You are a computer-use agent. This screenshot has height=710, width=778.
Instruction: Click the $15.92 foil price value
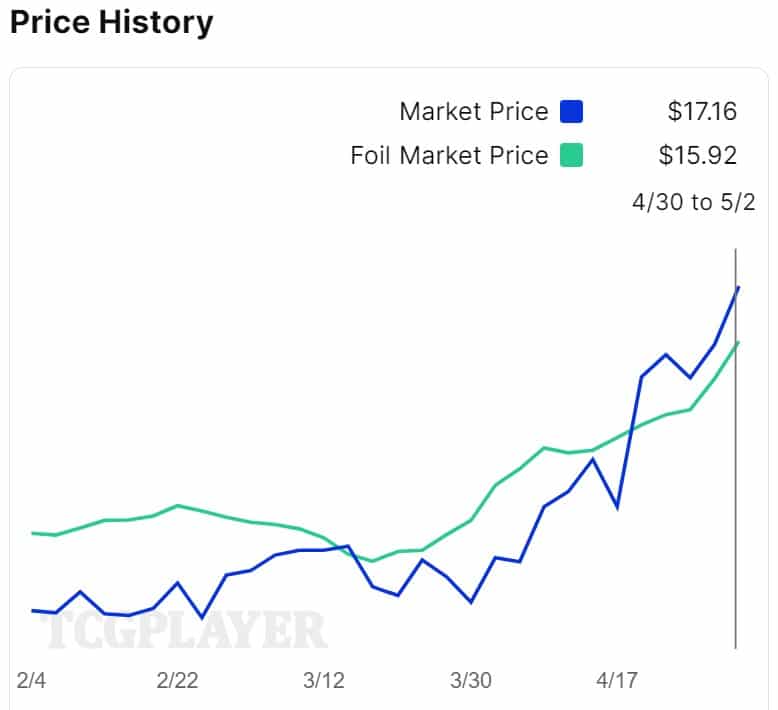click(698, 156)
